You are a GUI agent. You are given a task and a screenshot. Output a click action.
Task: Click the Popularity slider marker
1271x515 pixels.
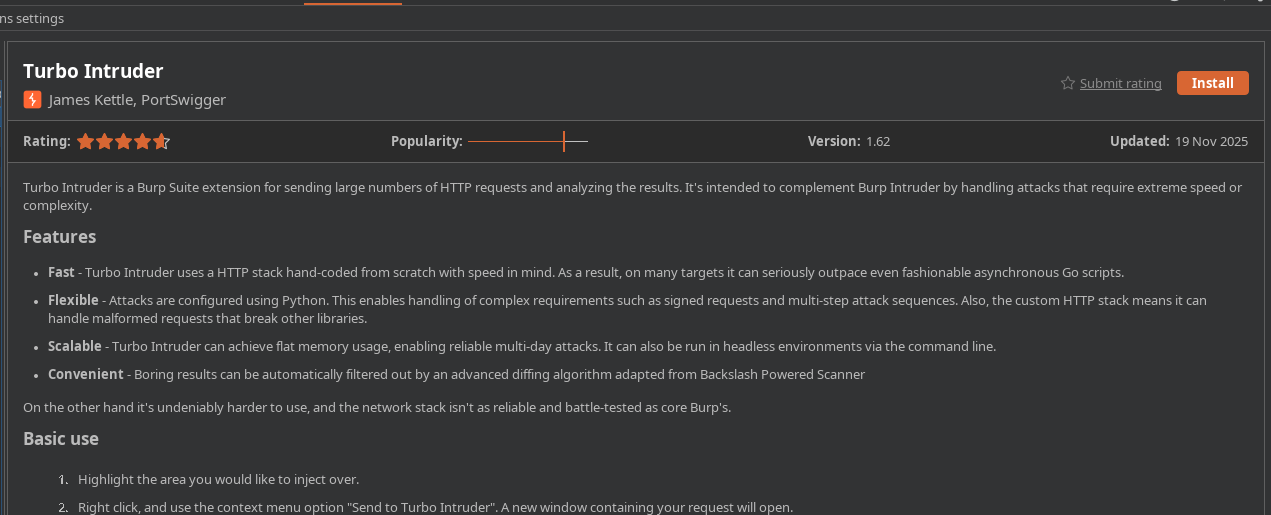point(564,141)
